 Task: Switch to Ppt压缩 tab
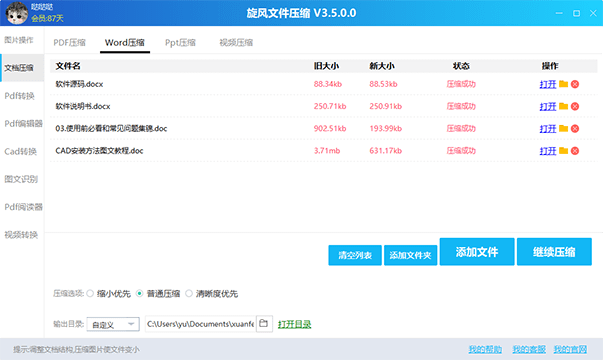(x=180, y=43)
